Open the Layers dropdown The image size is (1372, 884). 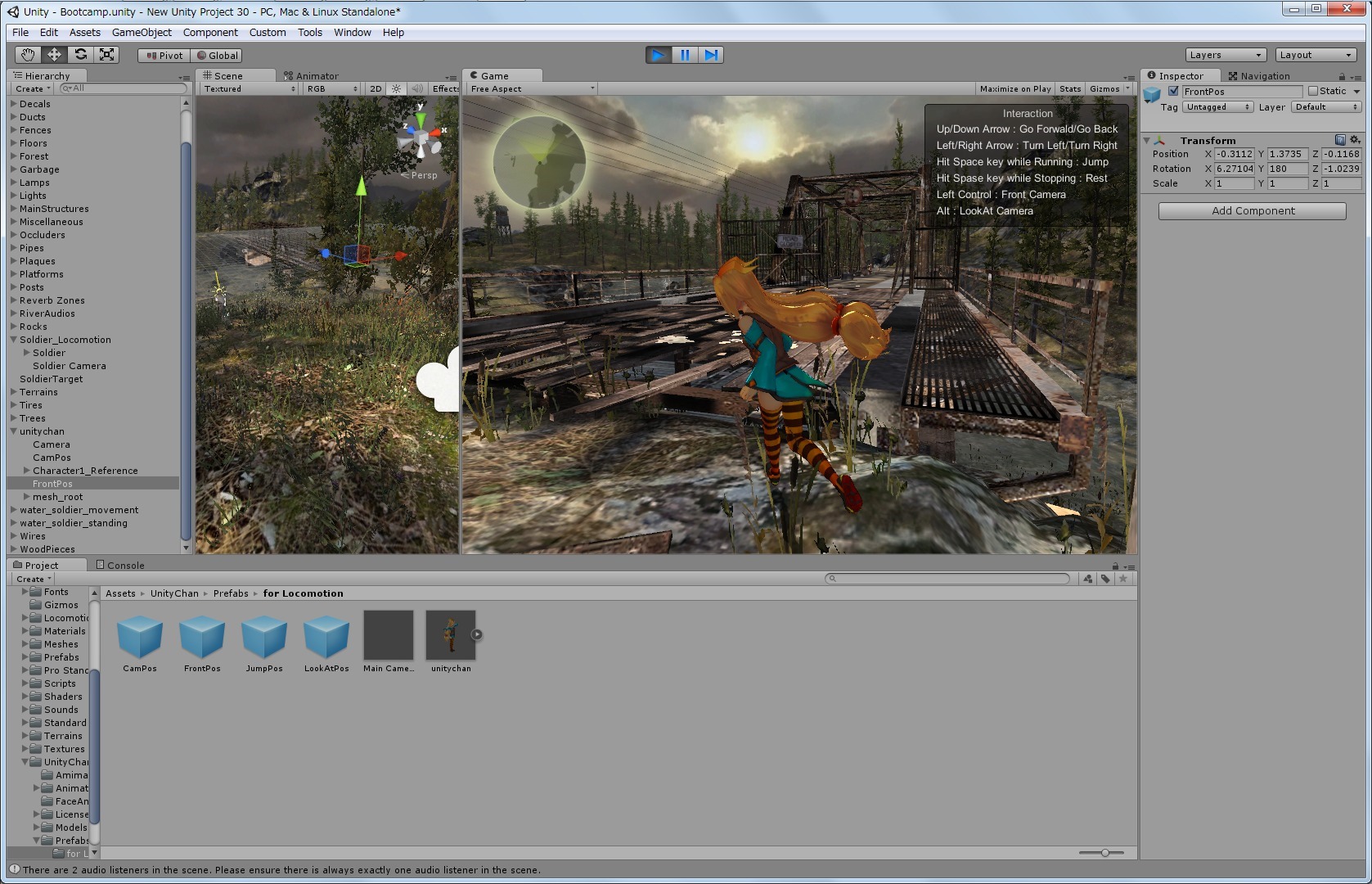[x=1225, y=55]
